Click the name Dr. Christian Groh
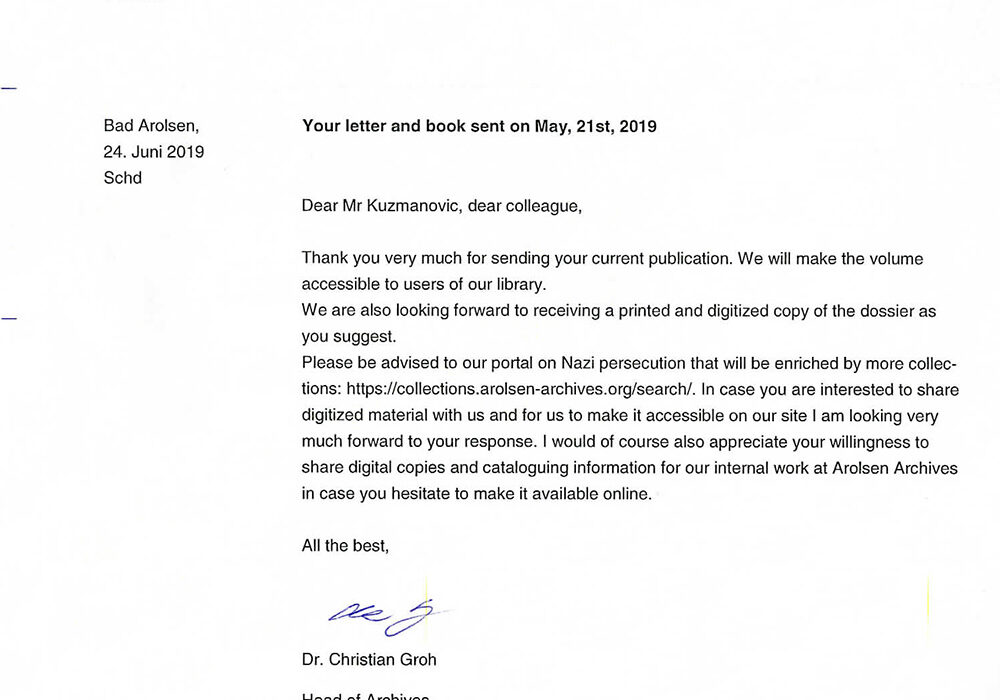The height and width of the screenshot is (700, 1000). click(x=369, y=660)
